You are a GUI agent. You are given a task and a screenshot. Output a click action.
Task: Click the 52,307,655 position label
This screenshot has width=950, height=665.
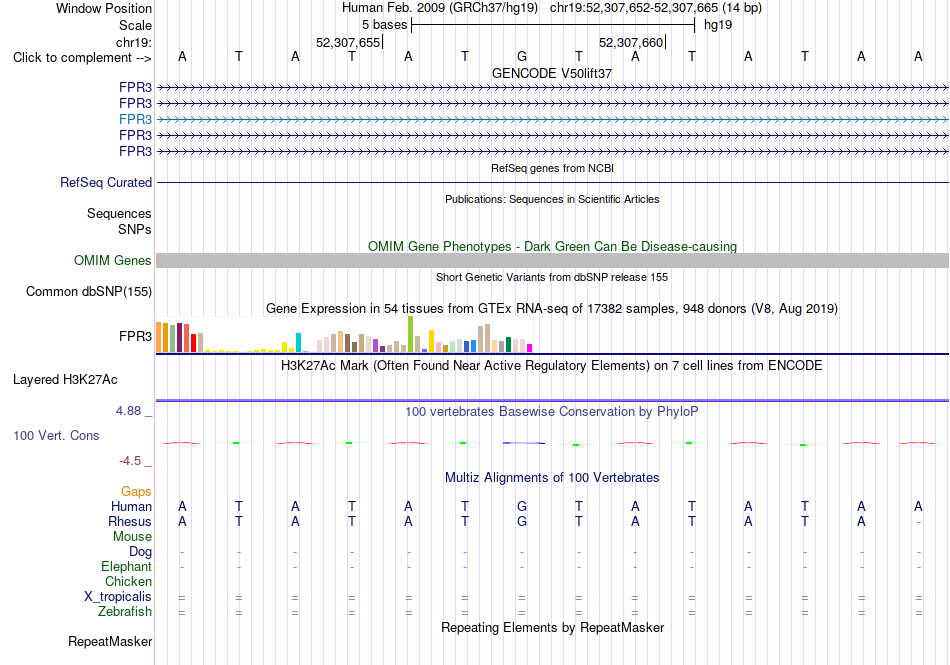348,42
